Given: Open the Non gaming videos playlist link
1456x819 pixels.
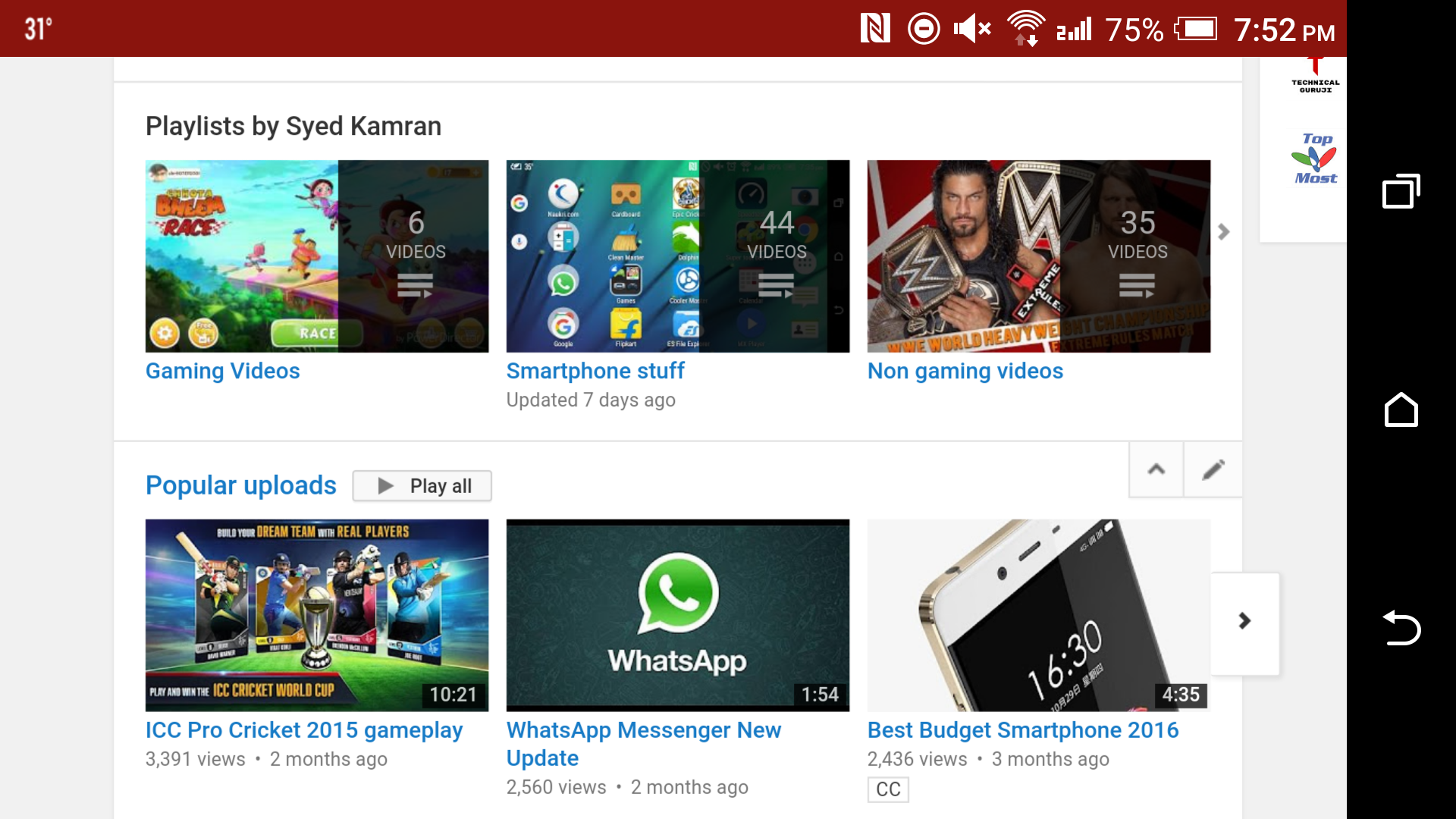Looking at the screenshot, I should (x=965, y=371).
